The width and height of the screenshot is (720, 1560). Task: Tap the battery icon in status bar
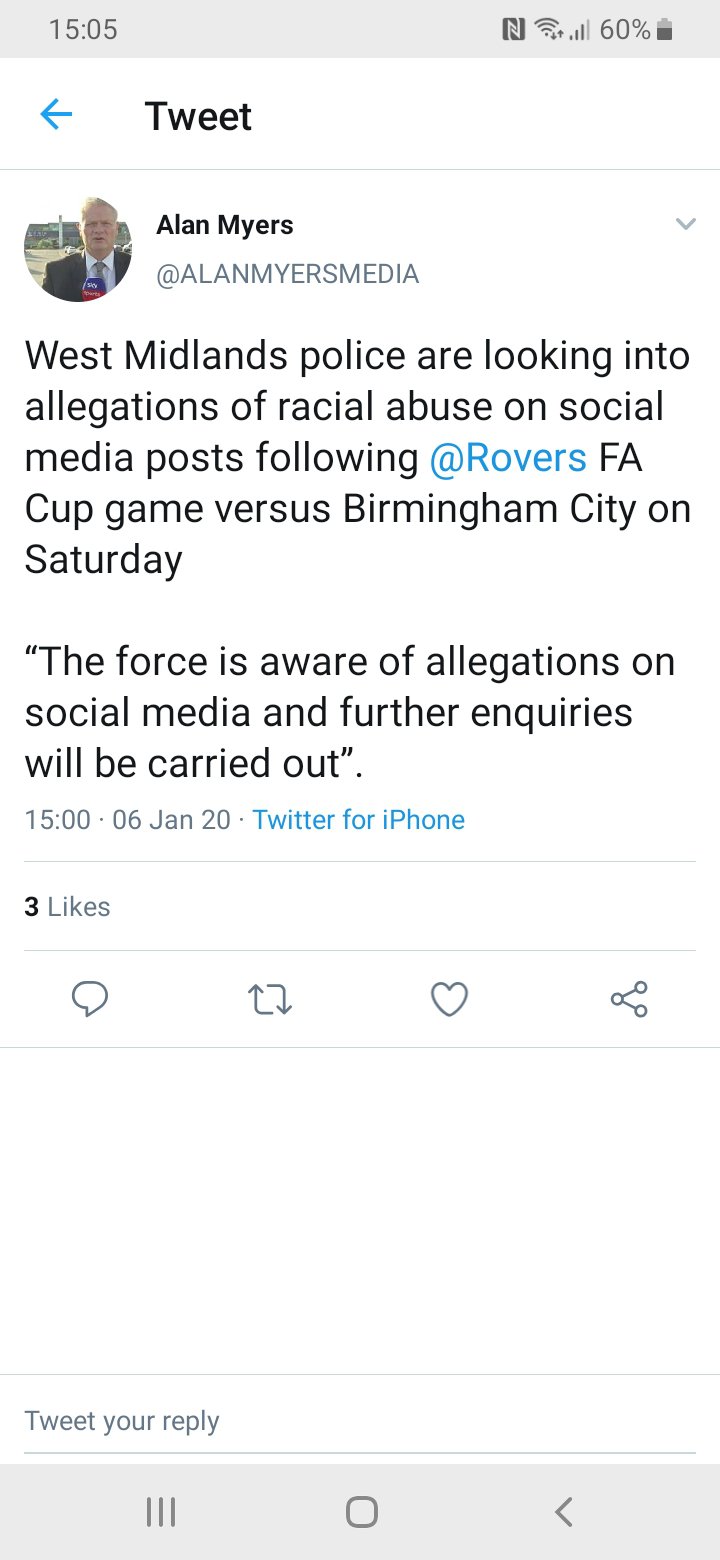click(665, 31)
